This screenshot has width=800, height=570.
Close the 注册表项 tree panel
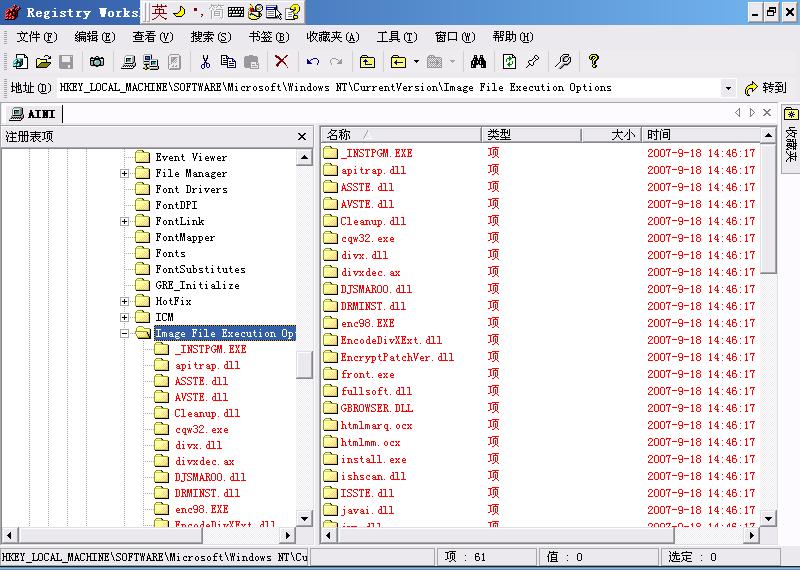[x=302, y=136]
